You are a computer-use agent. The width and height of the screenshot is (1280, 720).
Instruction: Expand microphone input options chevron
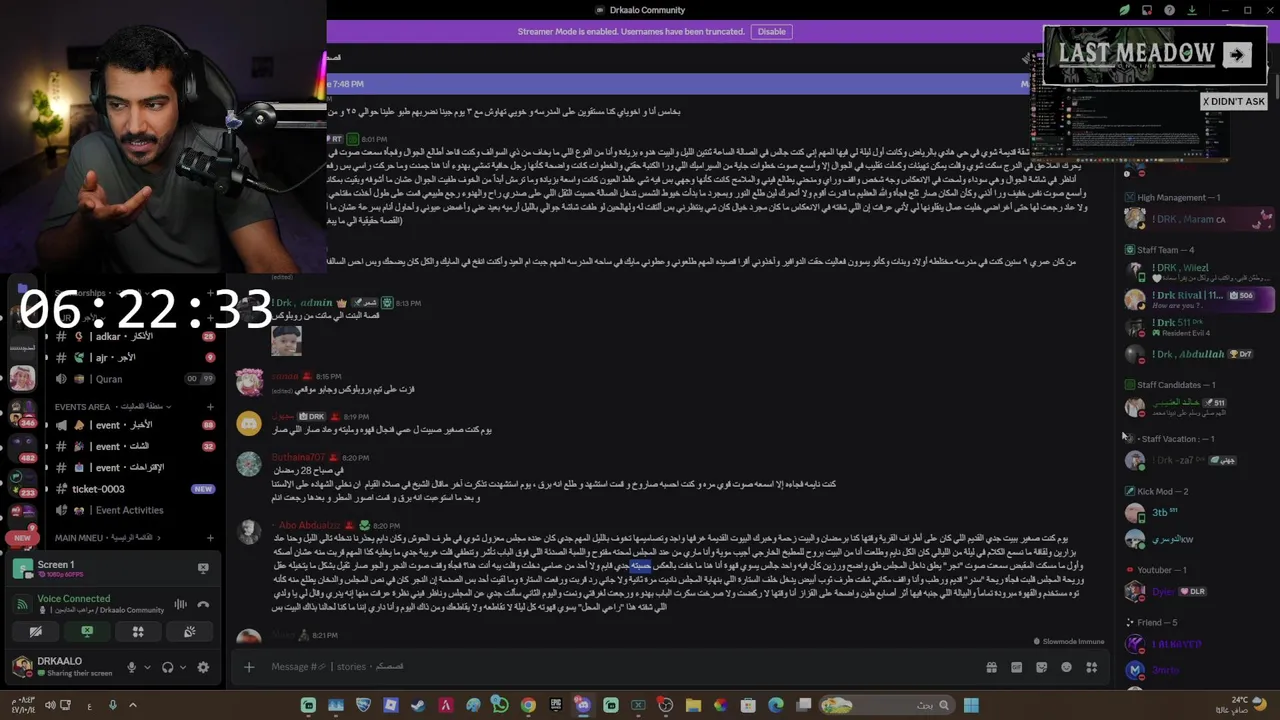tap(147, 667)
